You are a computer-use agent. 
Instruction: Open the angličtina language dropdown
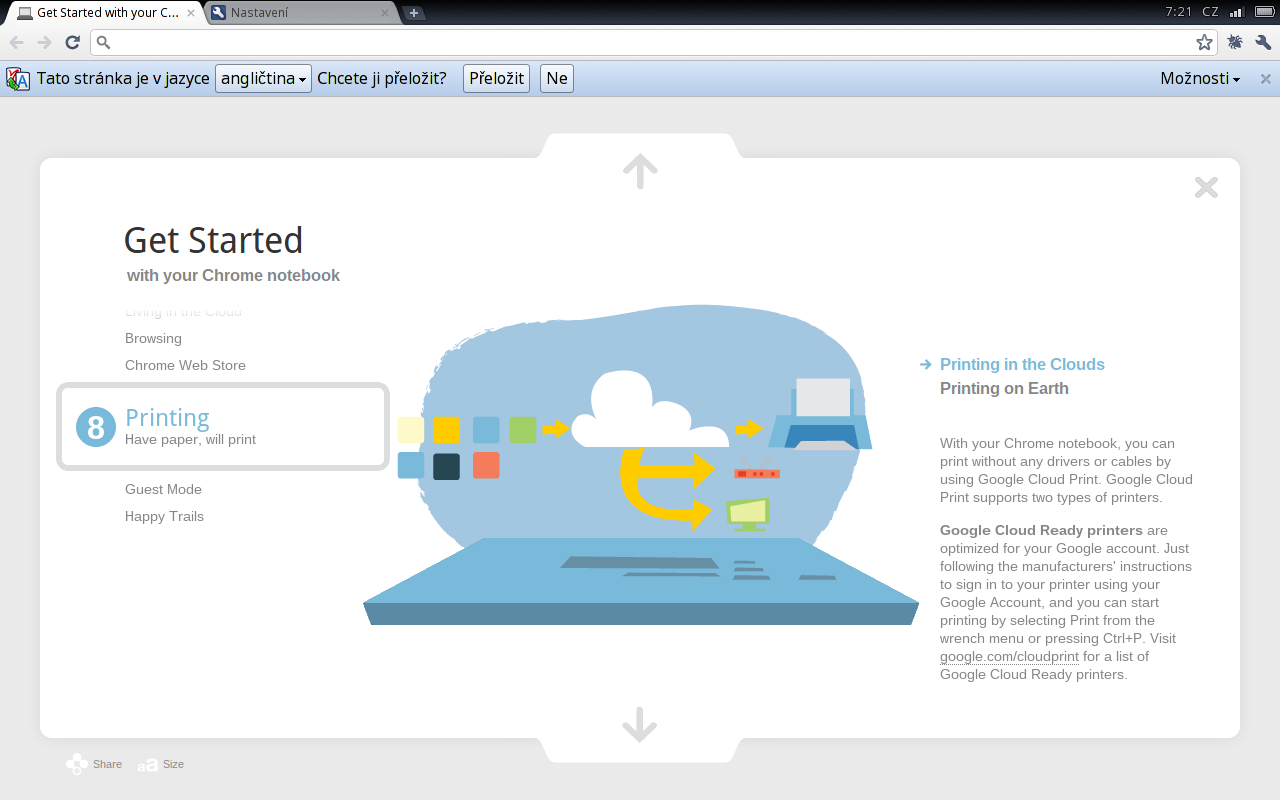pos(263,79)
